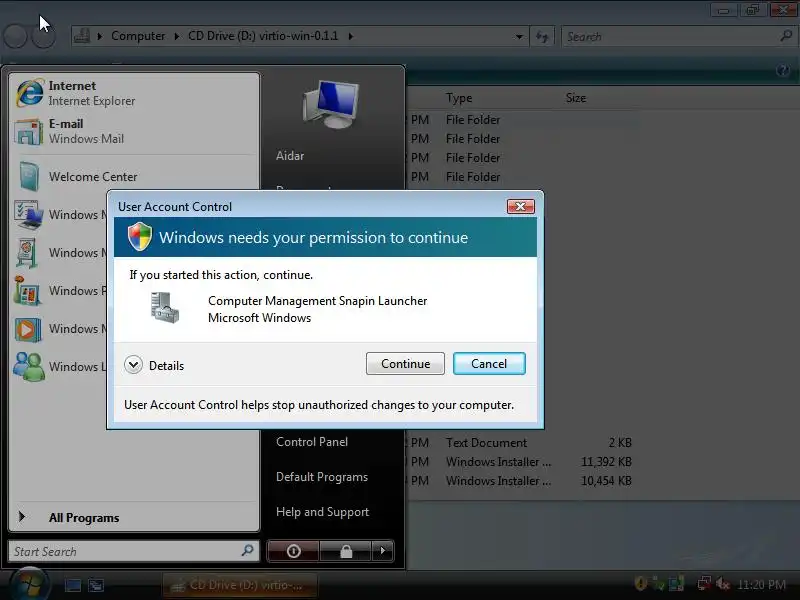Close the User Account Control dialog

click(520, 206)
